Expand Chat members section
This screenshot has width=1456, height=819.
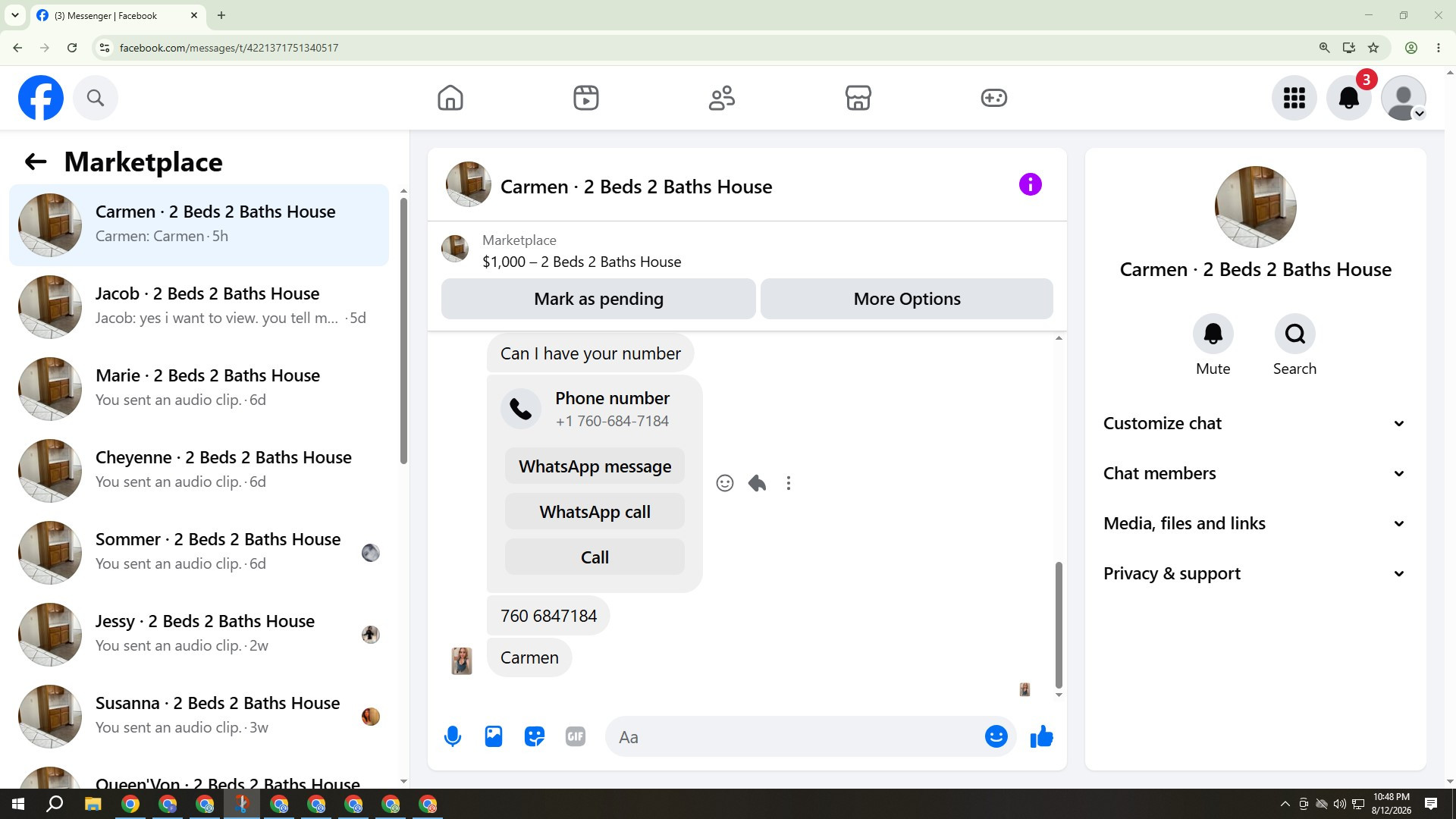tap(1255, 473)
